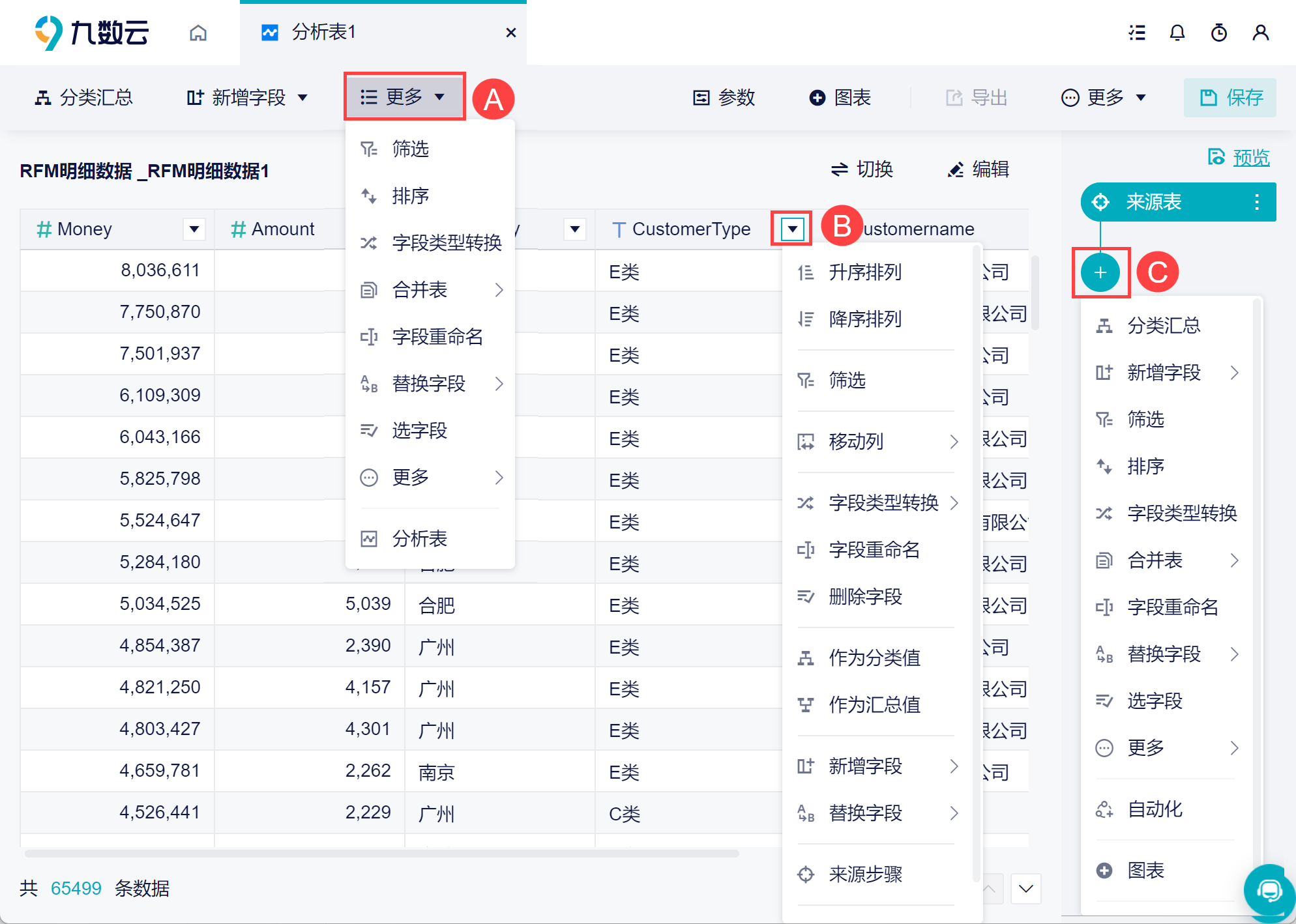
Task: Click the horizontal table scrollbar
Action: click(381, 853)
